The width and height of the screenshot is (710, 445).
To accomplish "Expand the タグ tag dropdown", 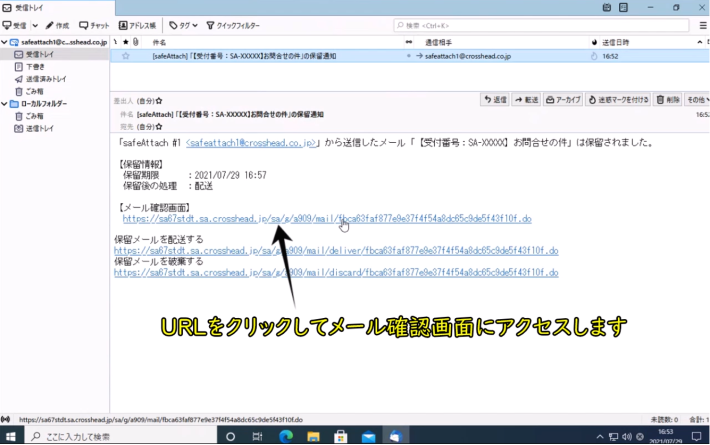I will click(x=183, y=25).
